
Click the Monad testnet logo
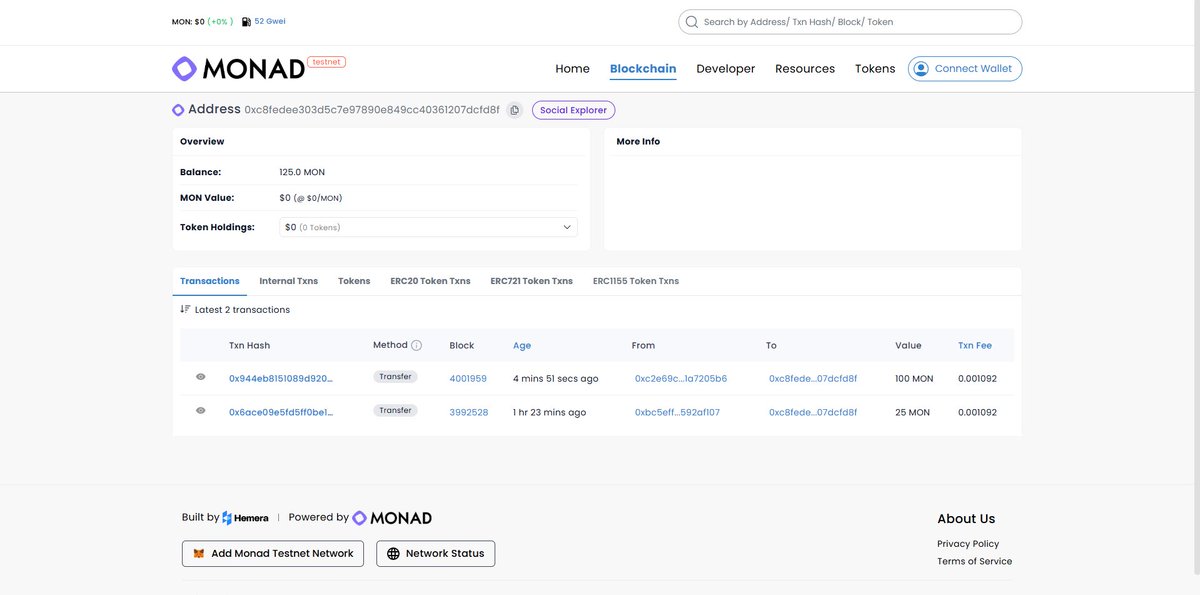[258, 68]
